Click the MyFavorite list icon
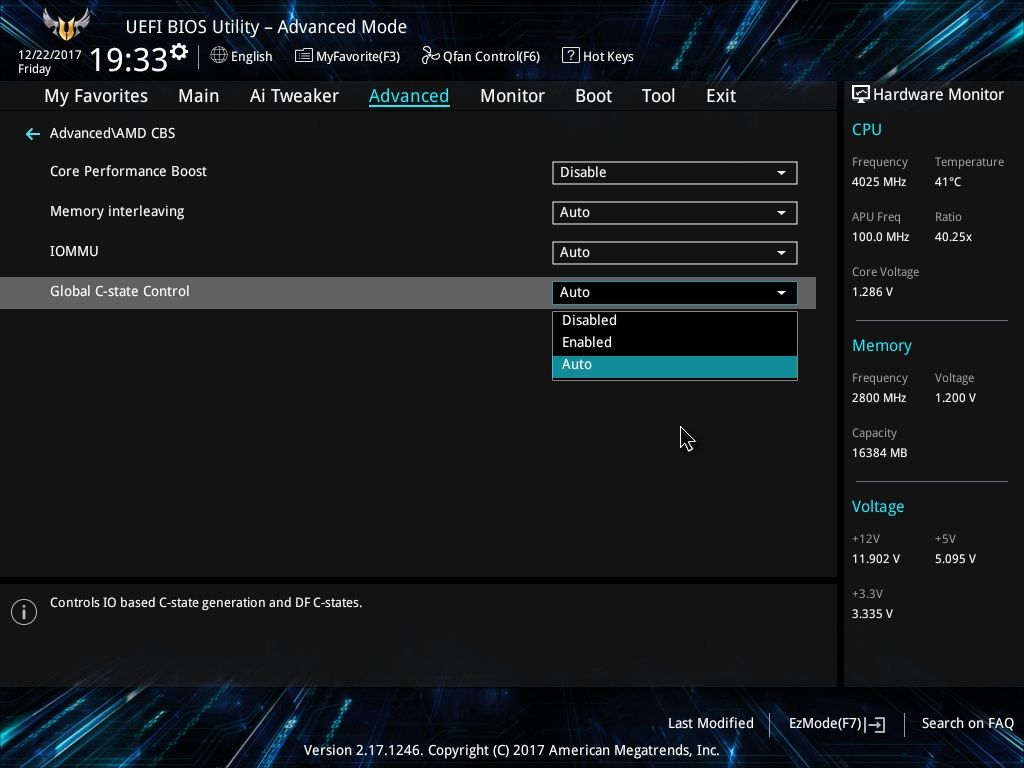Viewport: 1024px width, 768px height. pyautogui.click(x=304, y=56)
